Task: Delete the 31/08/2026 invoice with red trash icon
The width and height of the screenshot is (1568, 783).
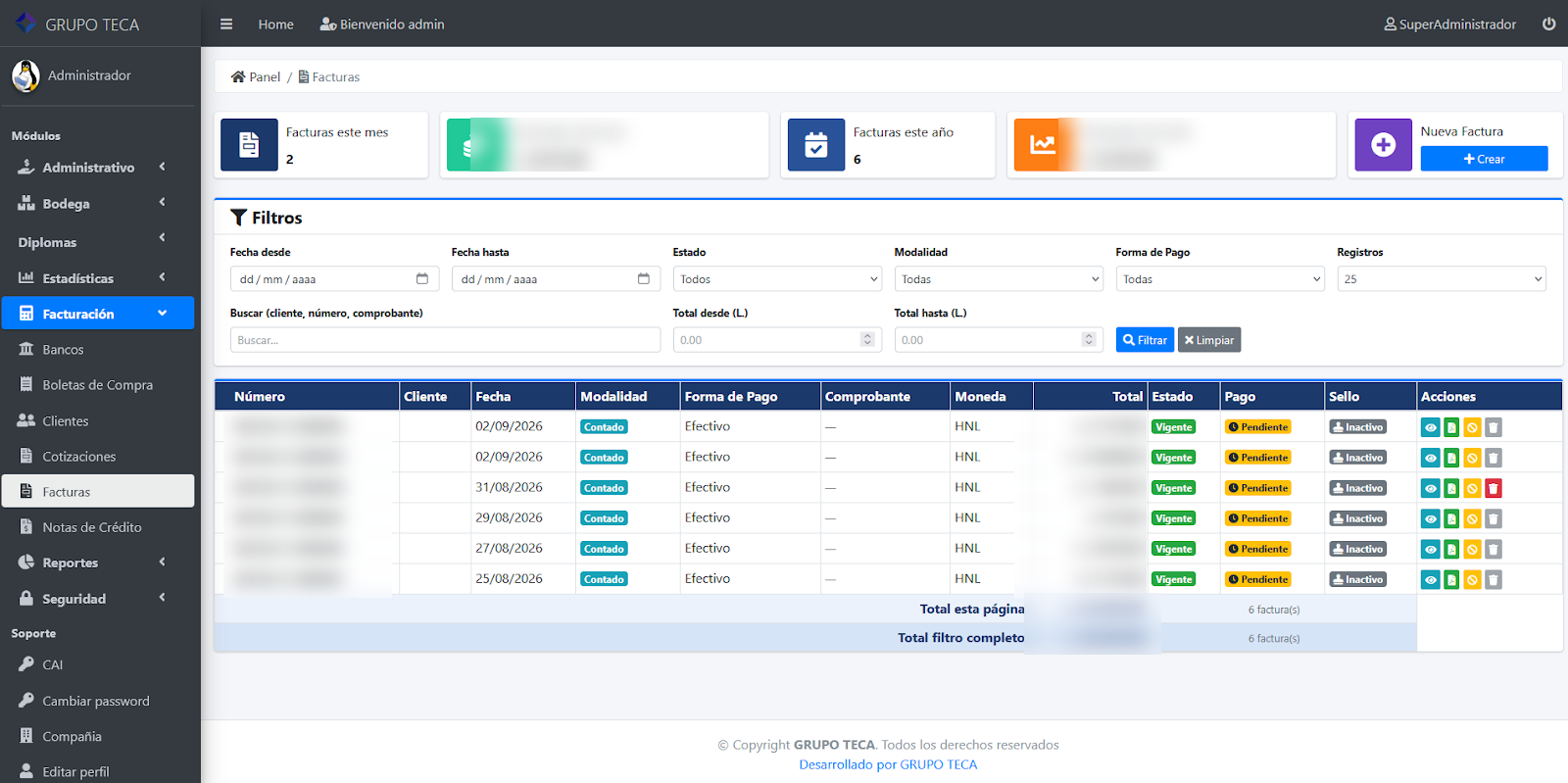Action: [x=1494, y=488]
